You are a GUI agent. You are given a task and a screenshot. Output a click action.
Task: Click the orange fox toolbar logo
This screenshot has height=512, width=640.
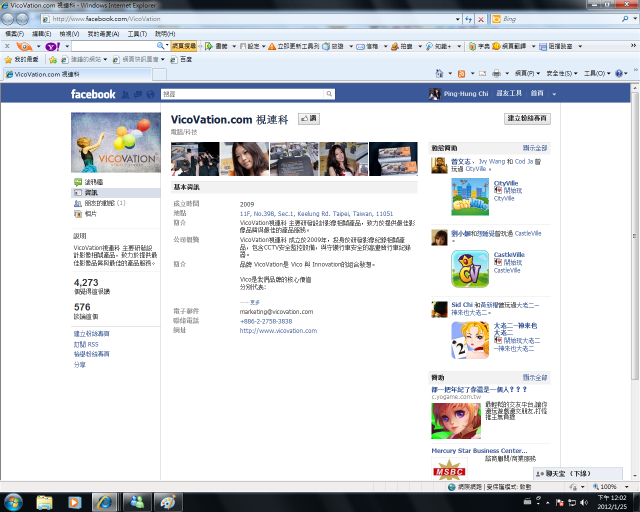click(x=24, y=46)
